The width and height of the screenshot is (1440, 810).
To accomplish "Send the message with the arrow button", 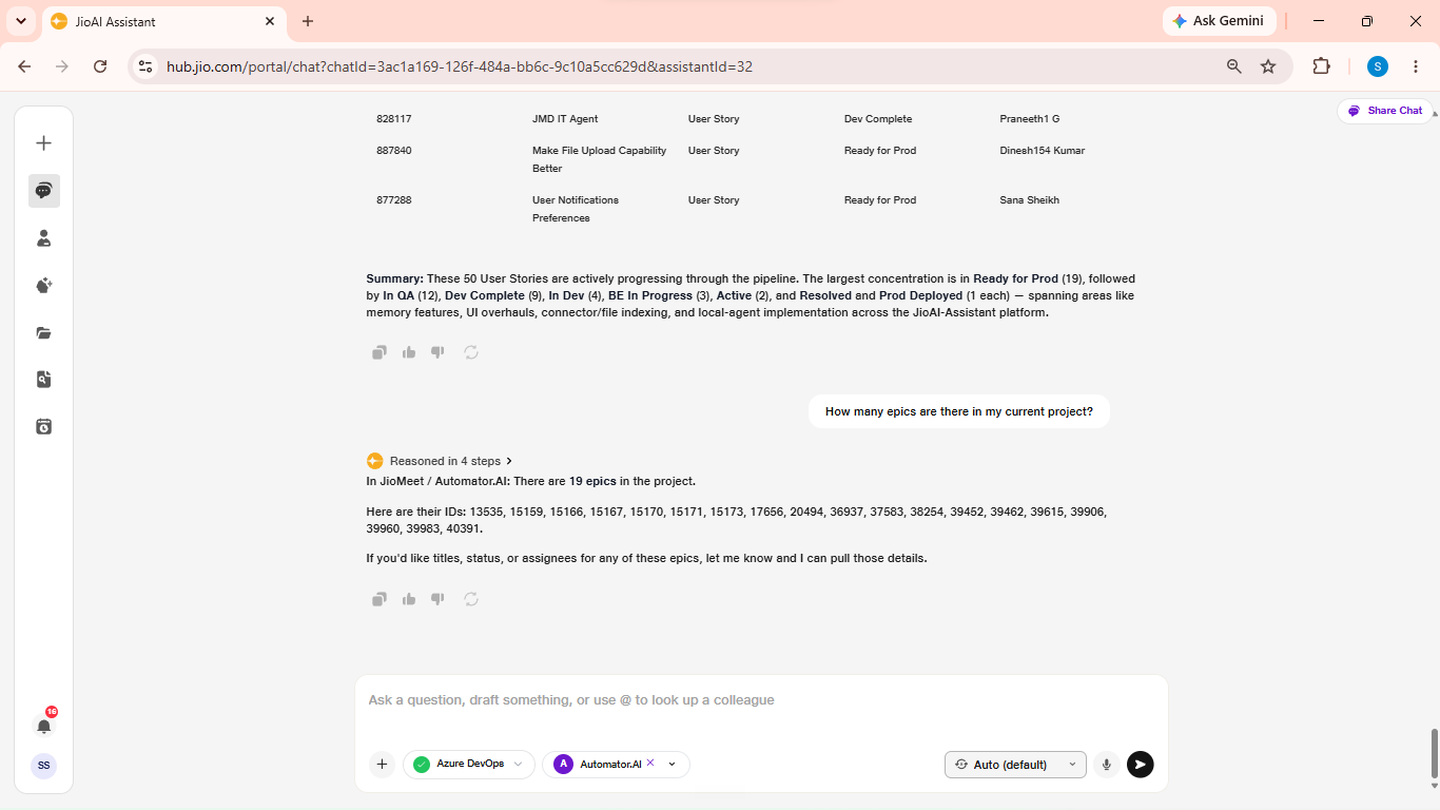I will [1140, 764].
